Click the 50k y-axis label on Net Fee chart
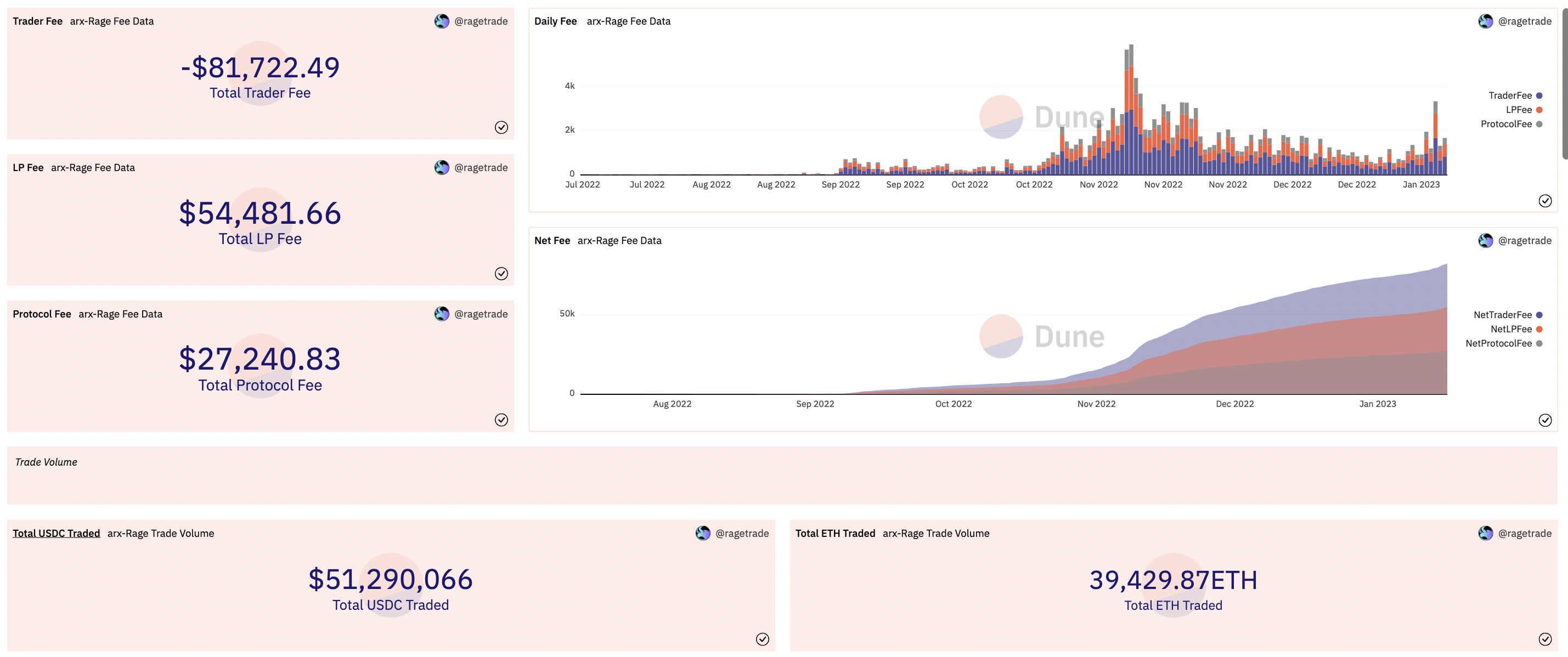Image resolution: width=1568 pixels, height=657 pixels. point(567,314)
